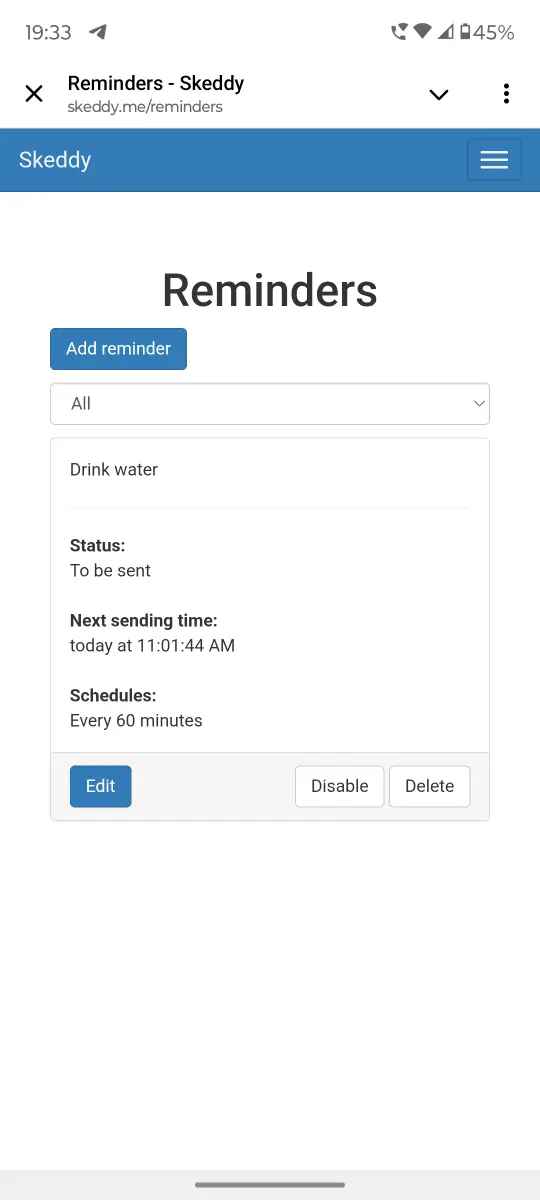Tap the Drink water reminder title
The width and height of the screenshot is (540, 1200).
pyautogui.click(x=114, y=469)
